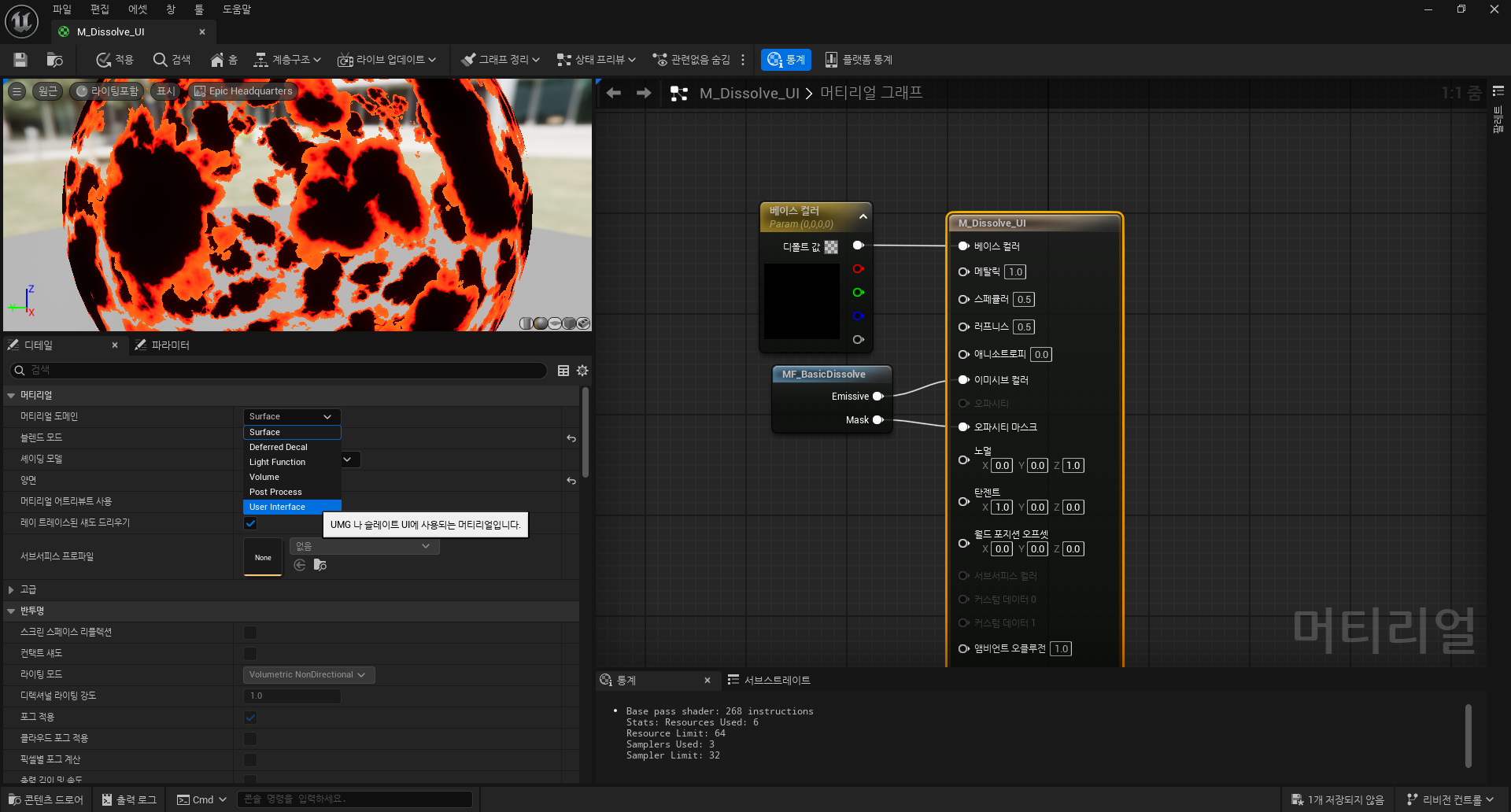
Task: Select the custom mesh preview icon
Action: (583, 323)
